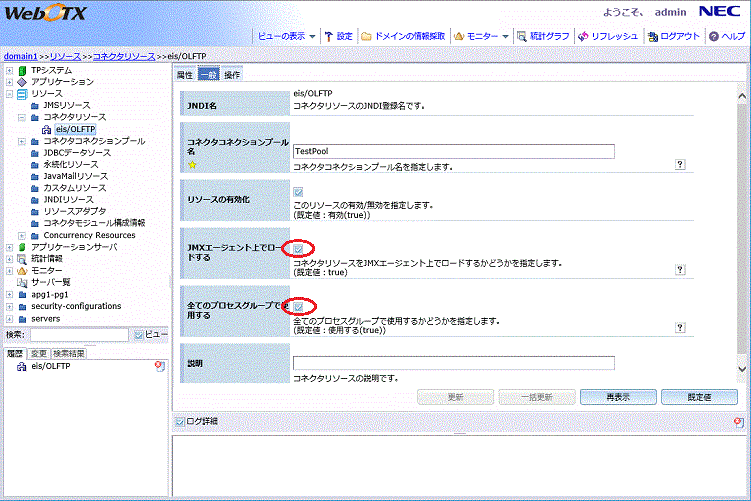This screenshot has width=751, height=501.
Task: Expand the TPシステム tree node
Action: pyautogui.click(x=10, y=70)
